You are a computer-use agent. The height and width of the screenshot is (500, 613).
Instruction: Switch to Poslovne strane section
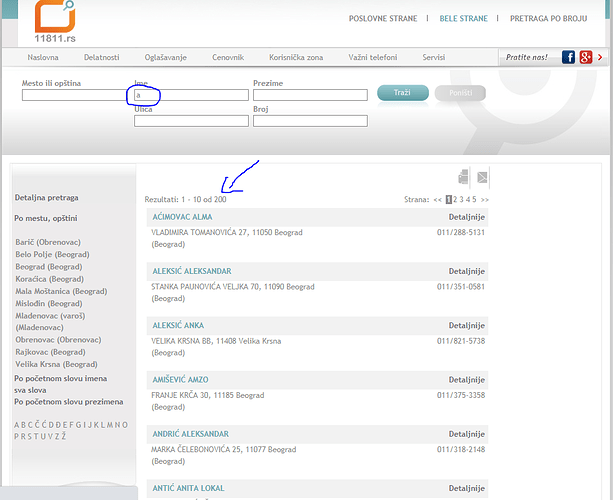[x=384, y=19]
